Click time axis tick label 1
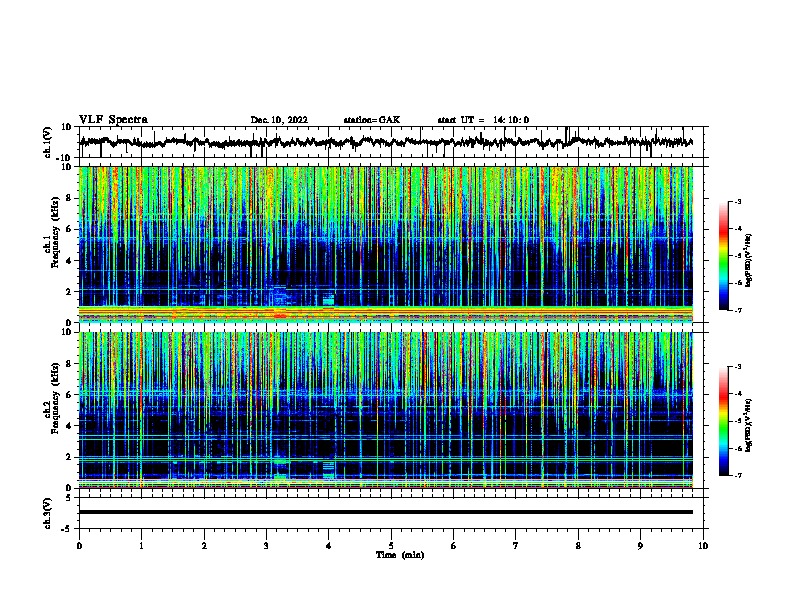Viewport: 792px width, 612px height. click(x=141, y=546)
